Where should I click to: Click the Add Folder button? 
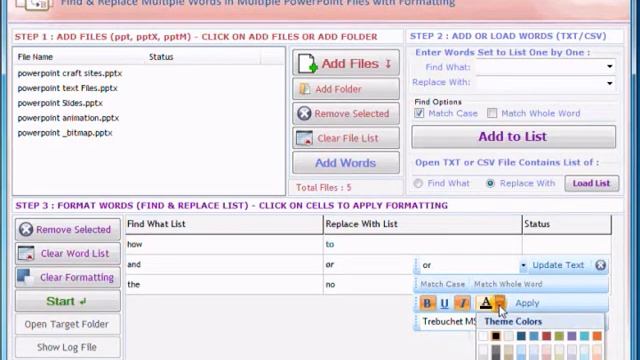click(x=346, y=89)
